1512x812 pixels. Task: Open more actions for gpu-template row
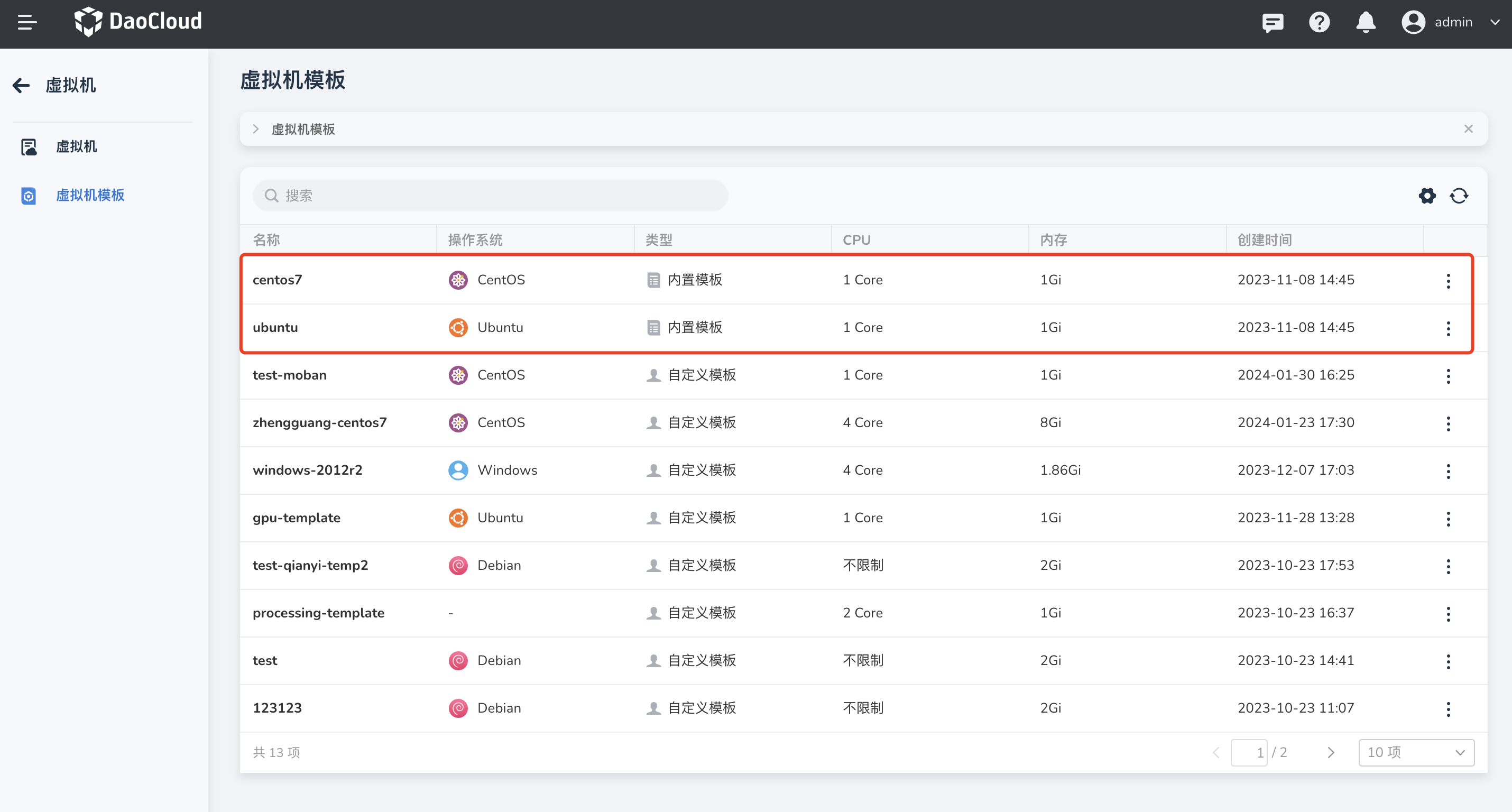[1448, 519]
